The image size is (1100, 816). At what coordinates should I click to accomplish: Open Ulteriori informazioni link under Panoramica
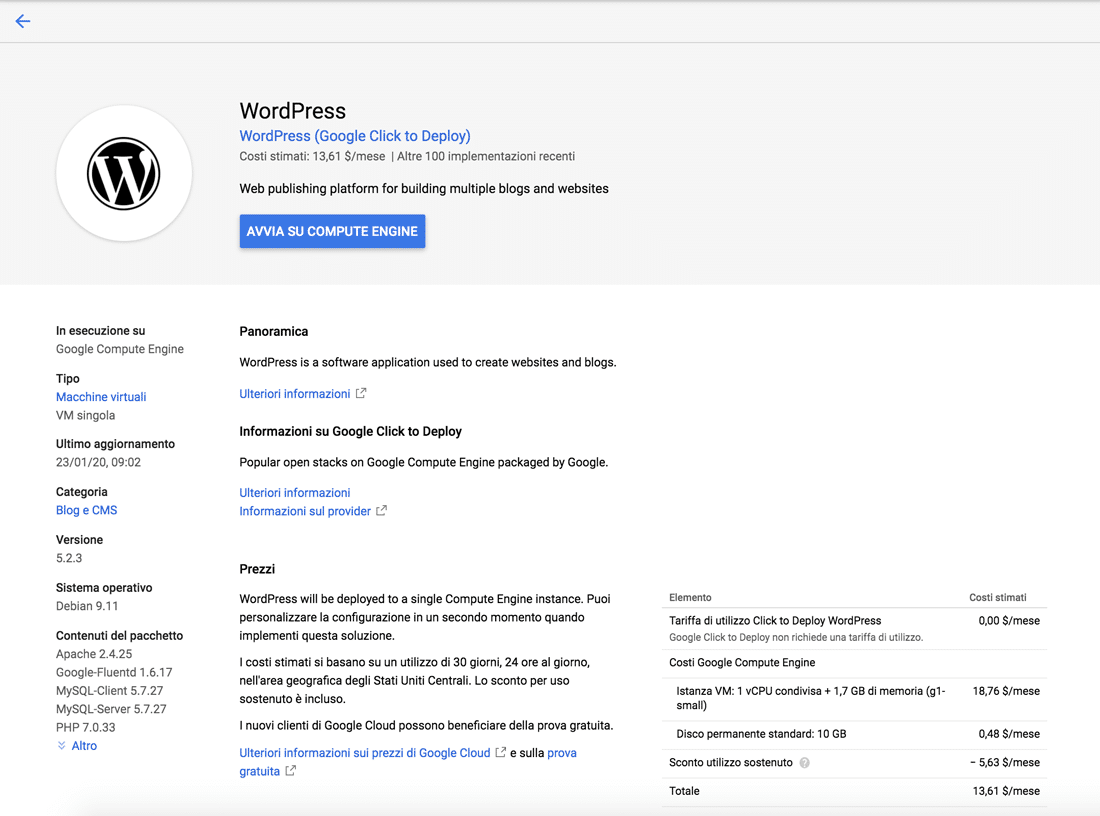295,394
